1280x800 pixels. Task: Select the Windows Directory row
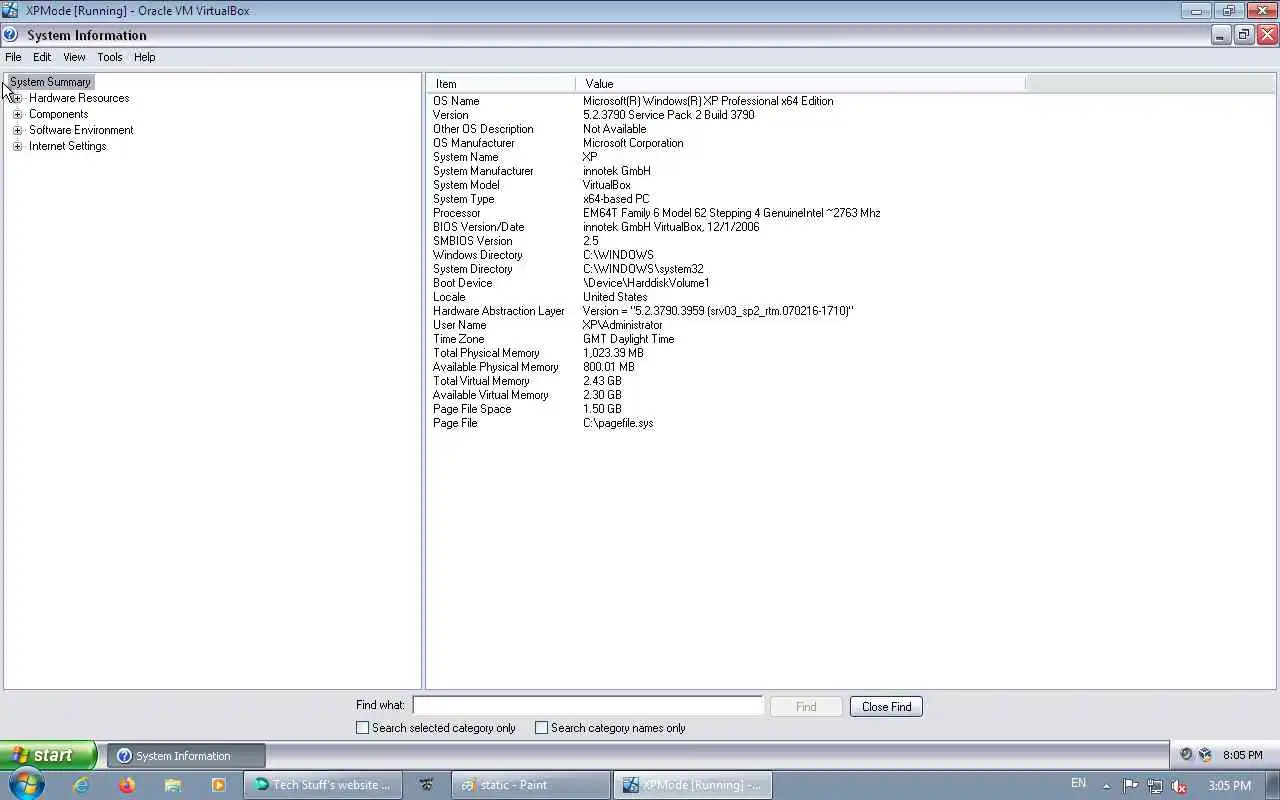click(x=726, y=255)
